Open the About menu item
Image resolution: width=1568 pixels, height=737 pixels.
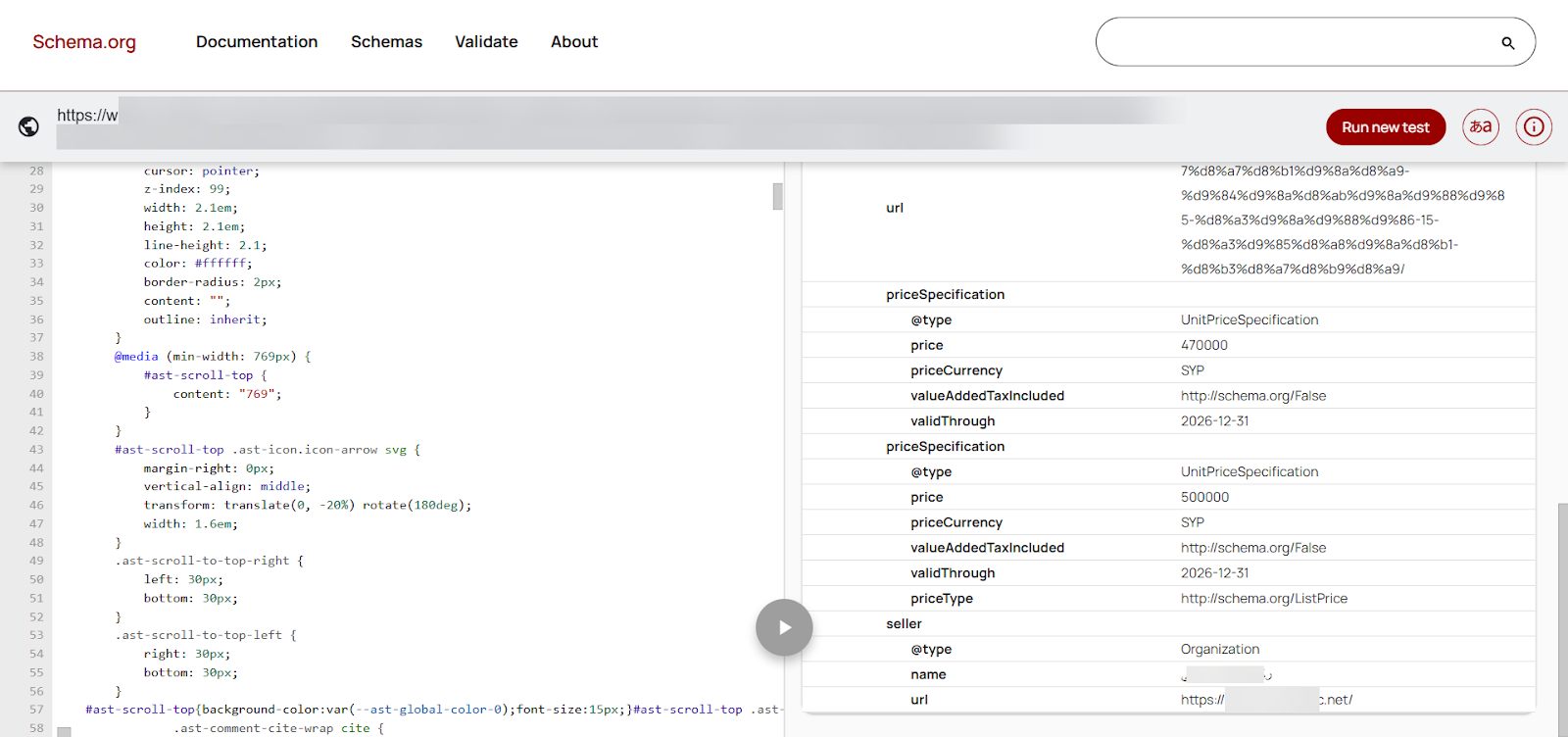574,42
